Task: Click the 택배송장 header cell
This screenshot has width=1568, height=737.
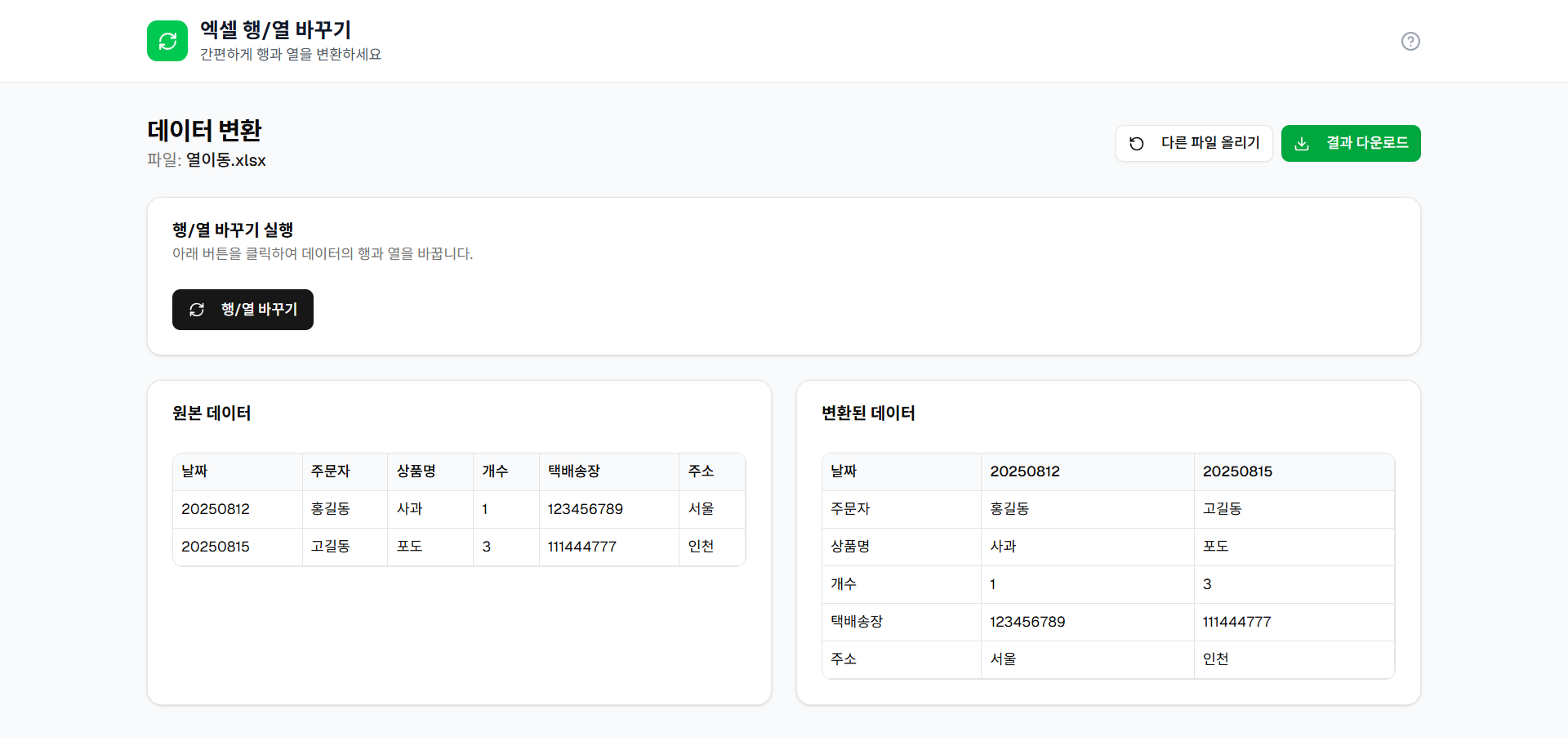Action: [573, 471]
